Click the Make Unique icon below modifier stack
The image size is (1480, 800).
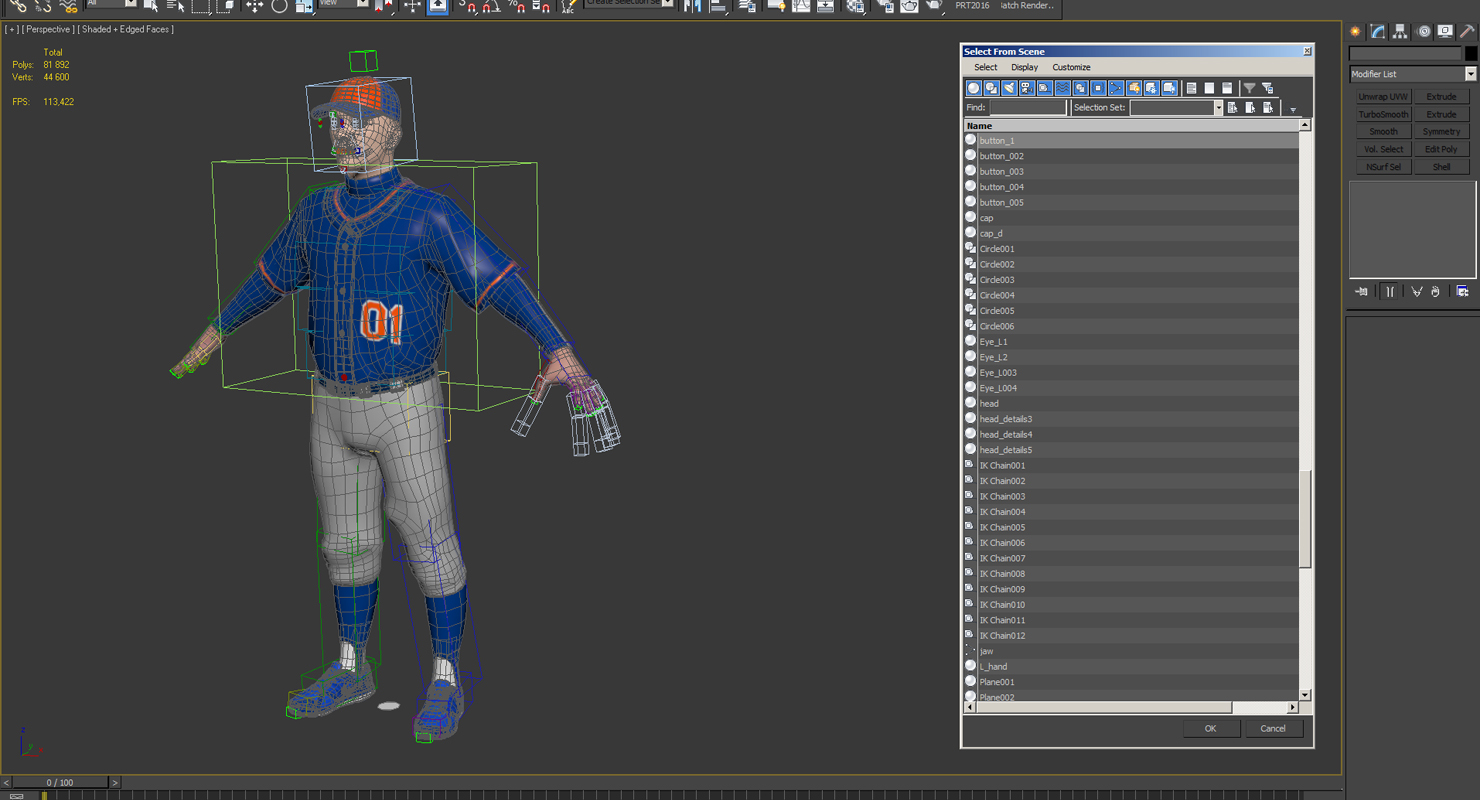1416,292
